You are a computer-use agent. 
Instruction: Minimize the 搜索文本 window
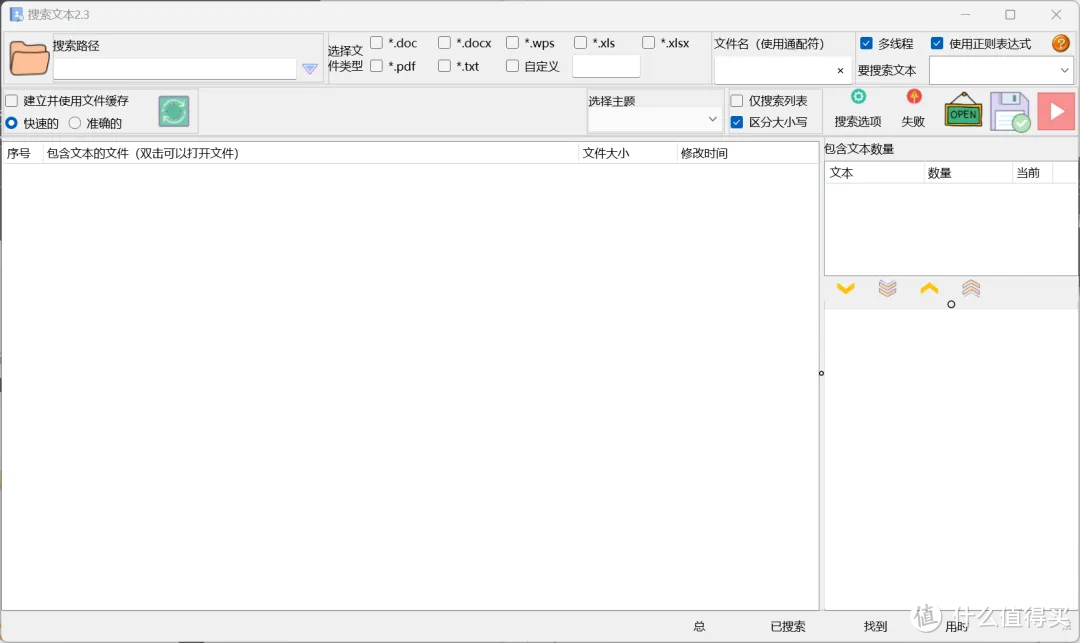965,14
